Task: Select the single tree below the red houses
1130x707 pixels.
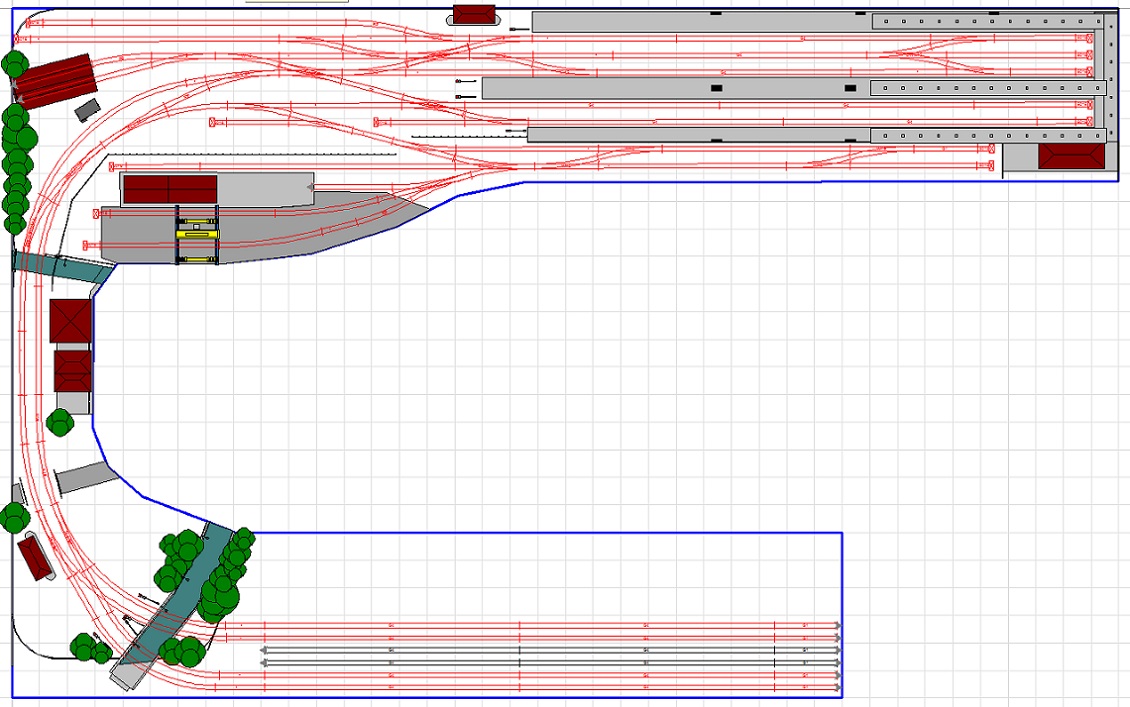Action: coord(60,422)
